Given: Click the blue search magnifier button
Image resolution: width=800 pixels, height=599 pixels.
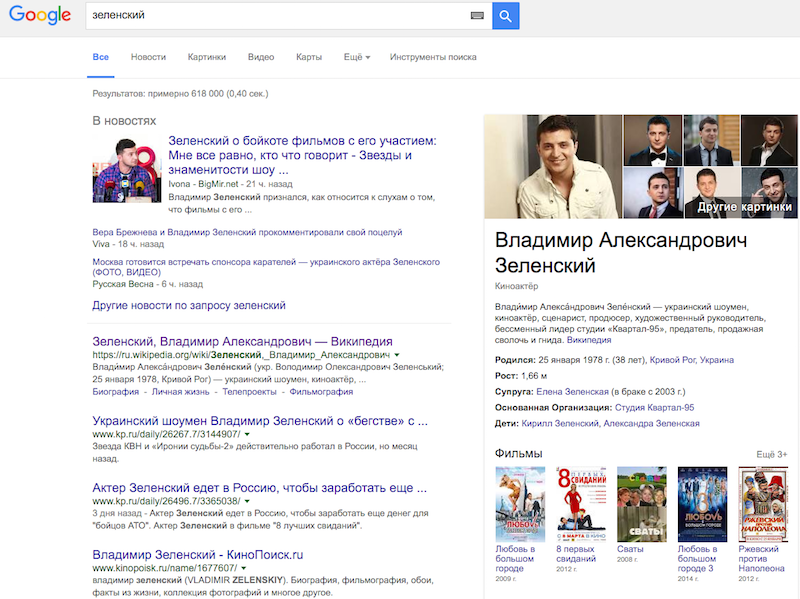Looking at the screenshot, I should tap(506, 16).
